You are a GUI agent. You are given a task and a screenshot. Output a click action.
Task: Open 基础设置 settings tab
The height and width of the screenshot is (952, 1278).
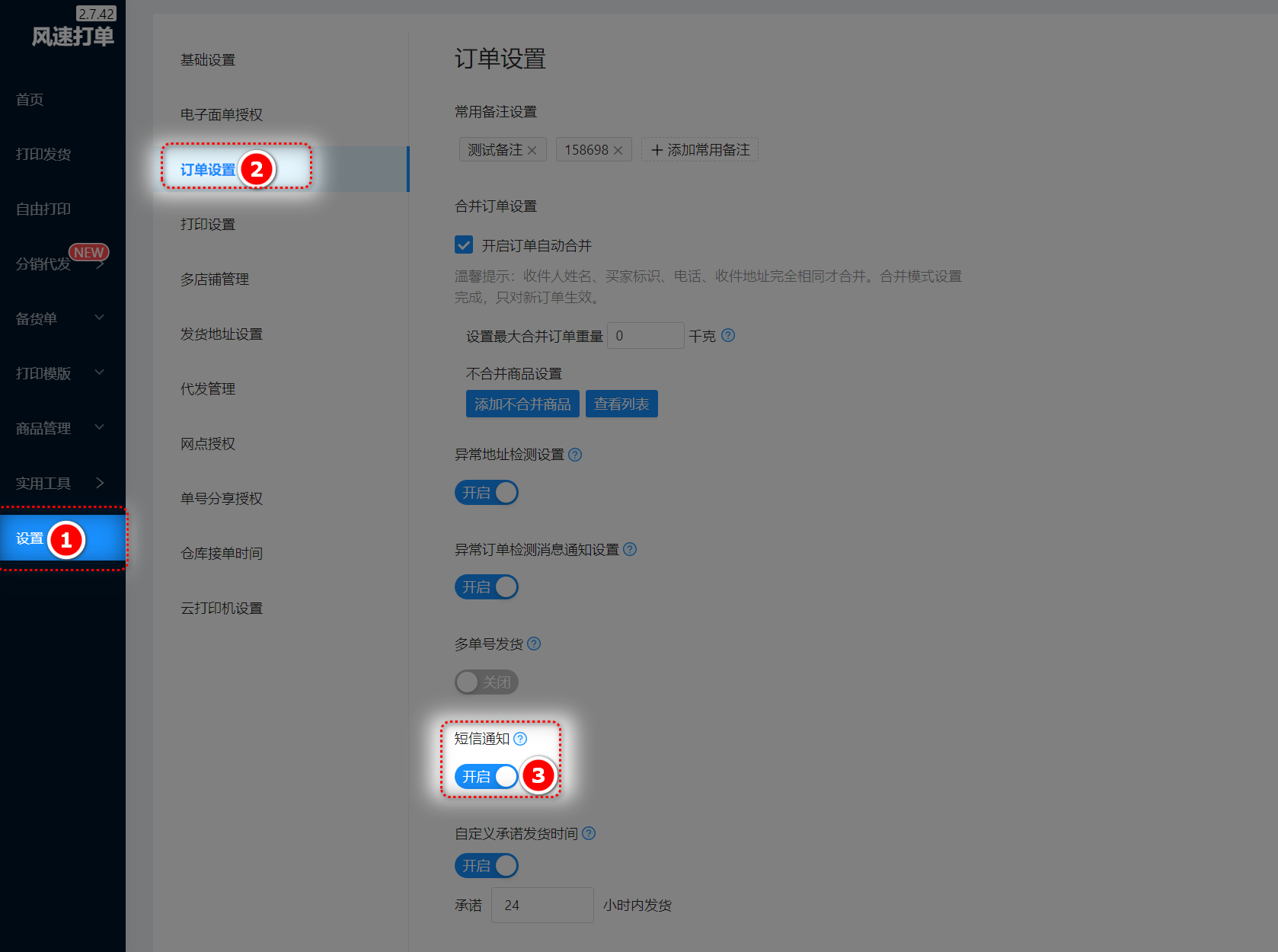[208, 60]
